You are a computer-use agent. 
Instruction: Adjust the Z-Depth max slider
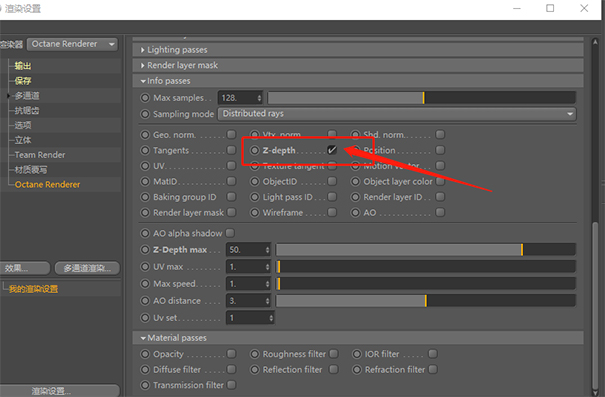point(426,250)
